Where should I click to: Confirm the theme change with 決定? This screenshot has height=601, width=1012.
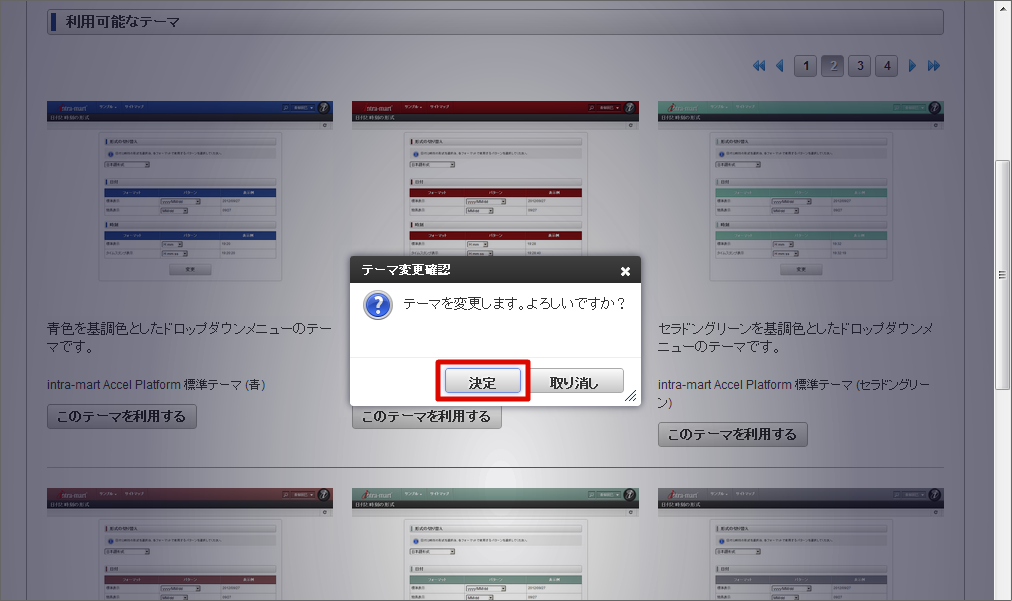483,382
